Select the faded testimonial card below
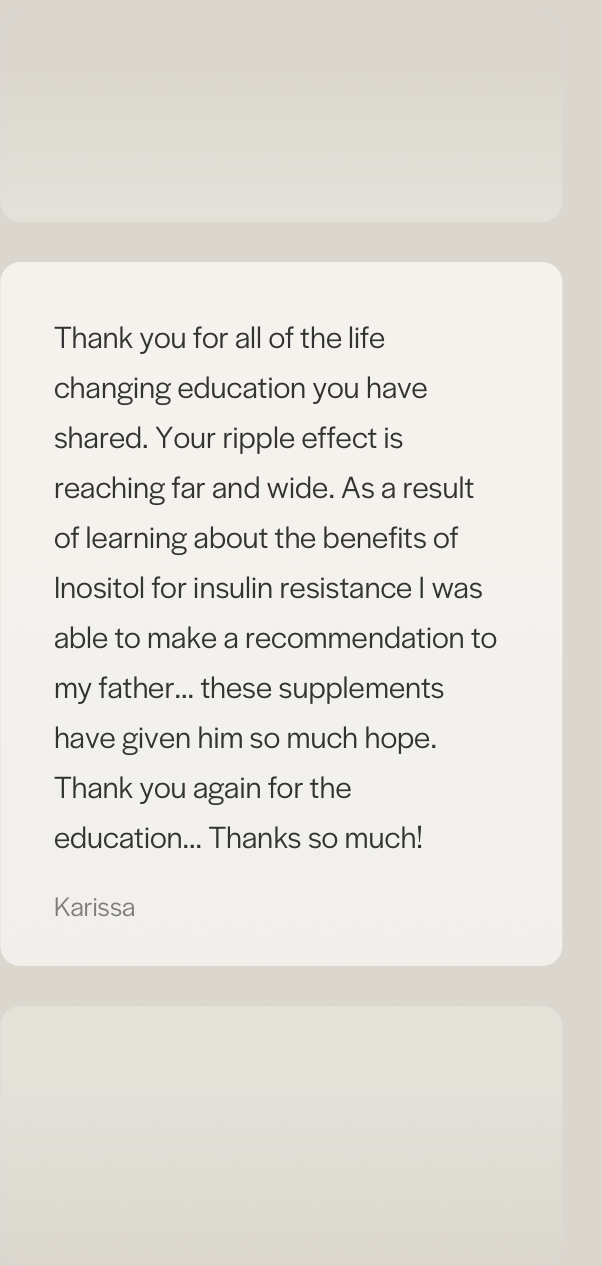 click(x=281, y=1136)
